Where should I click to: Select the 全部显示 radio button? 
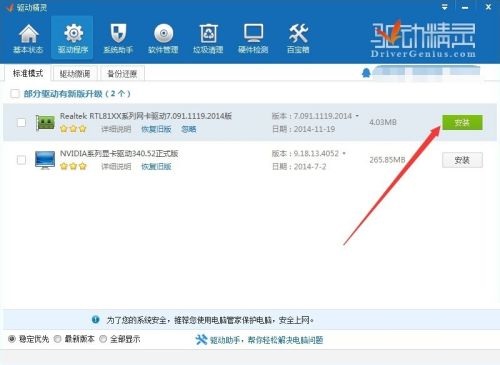coord(103,339)
